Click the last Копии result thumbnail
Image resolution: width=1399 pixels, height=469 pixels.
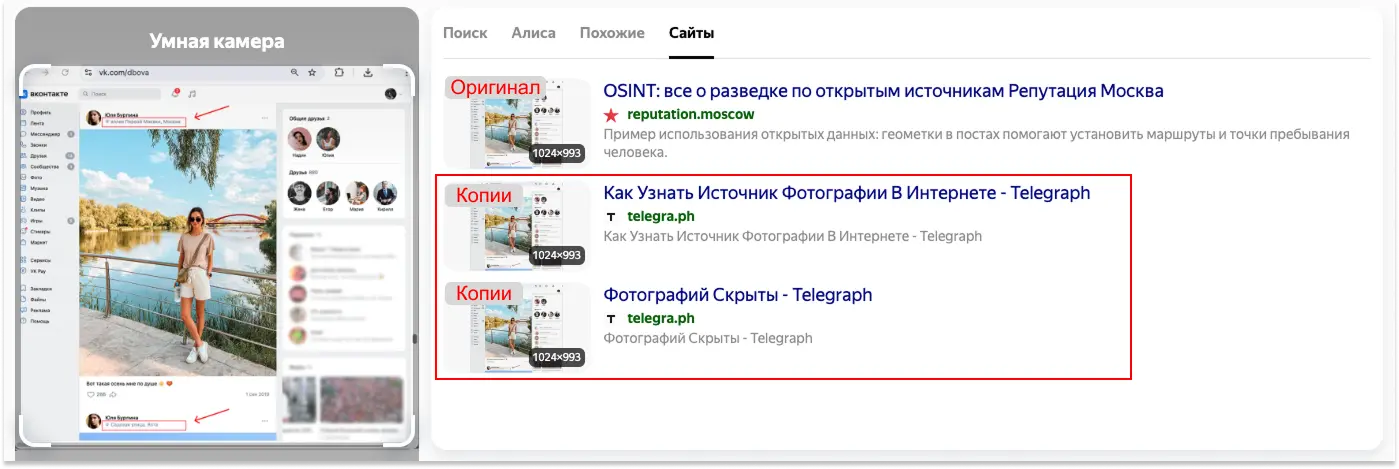517,326
